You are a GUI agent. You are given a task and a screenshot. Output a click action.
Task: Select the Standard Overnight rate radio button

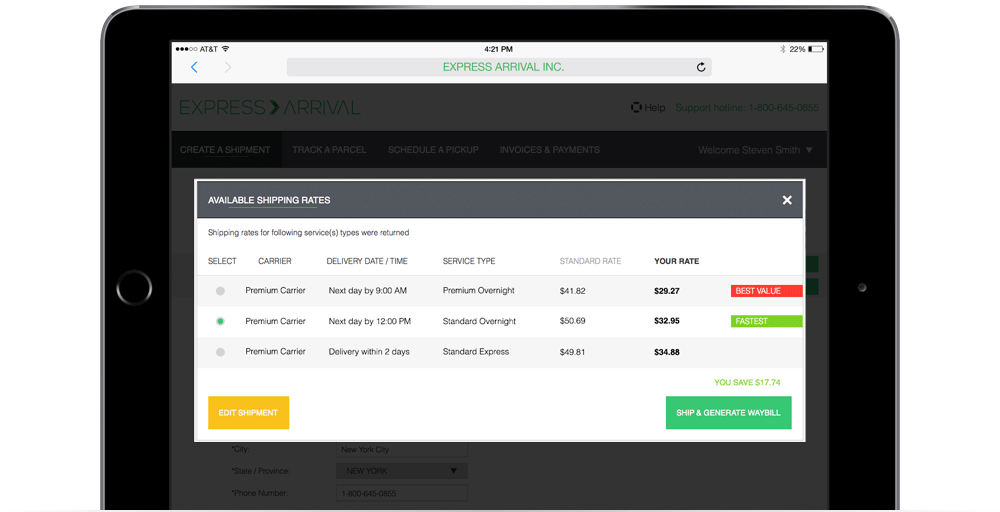pyautogui.click(x=220, y=321)
